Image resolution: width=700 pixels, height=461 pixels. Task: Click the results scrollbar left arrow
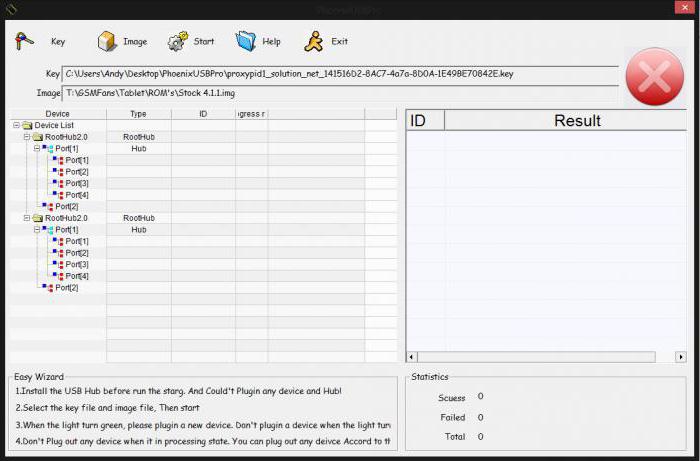tap(411, 357)
